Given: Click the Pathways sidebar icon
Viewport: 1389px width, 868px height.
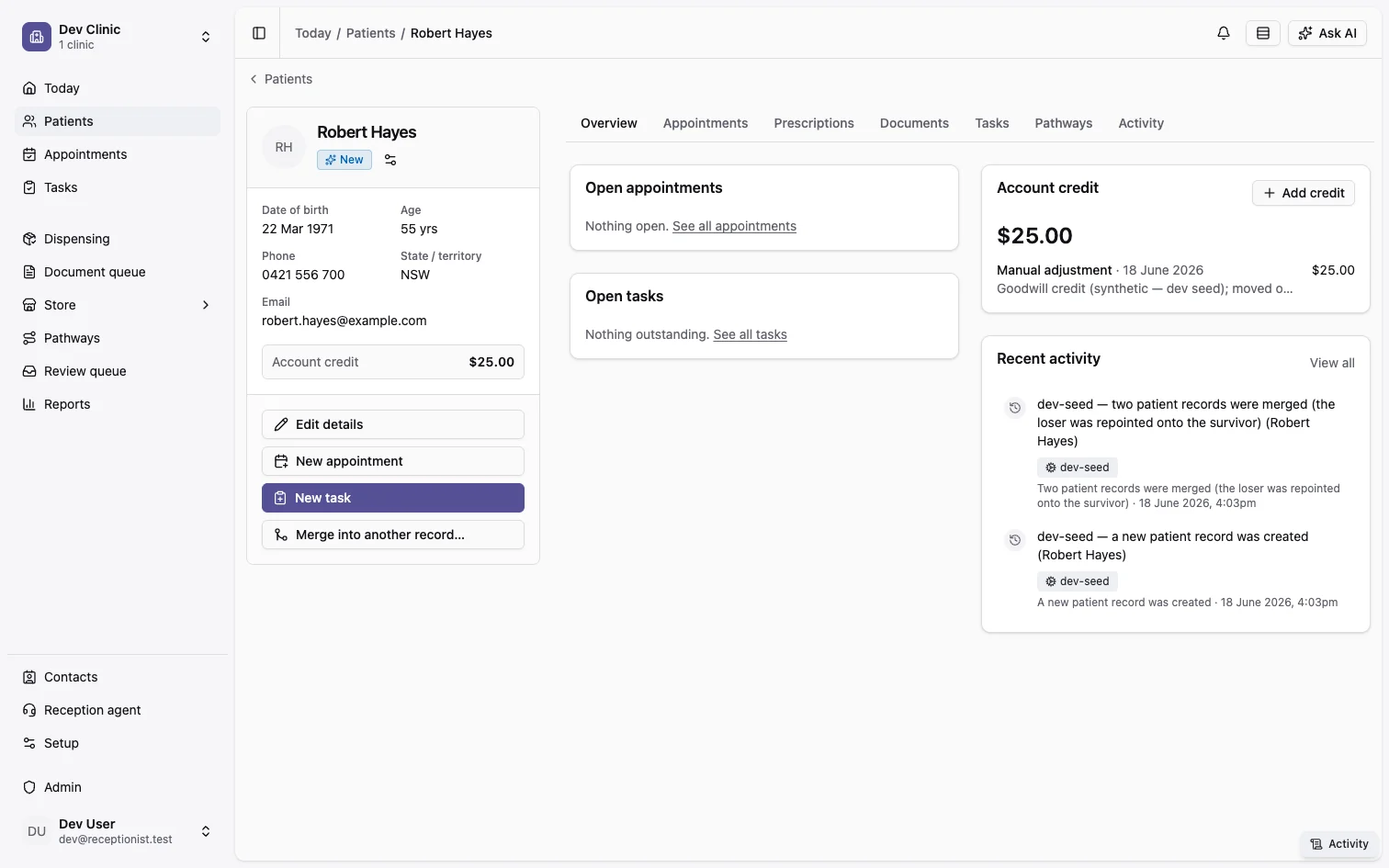Looking at the screenshot, I should pos(29,338).
